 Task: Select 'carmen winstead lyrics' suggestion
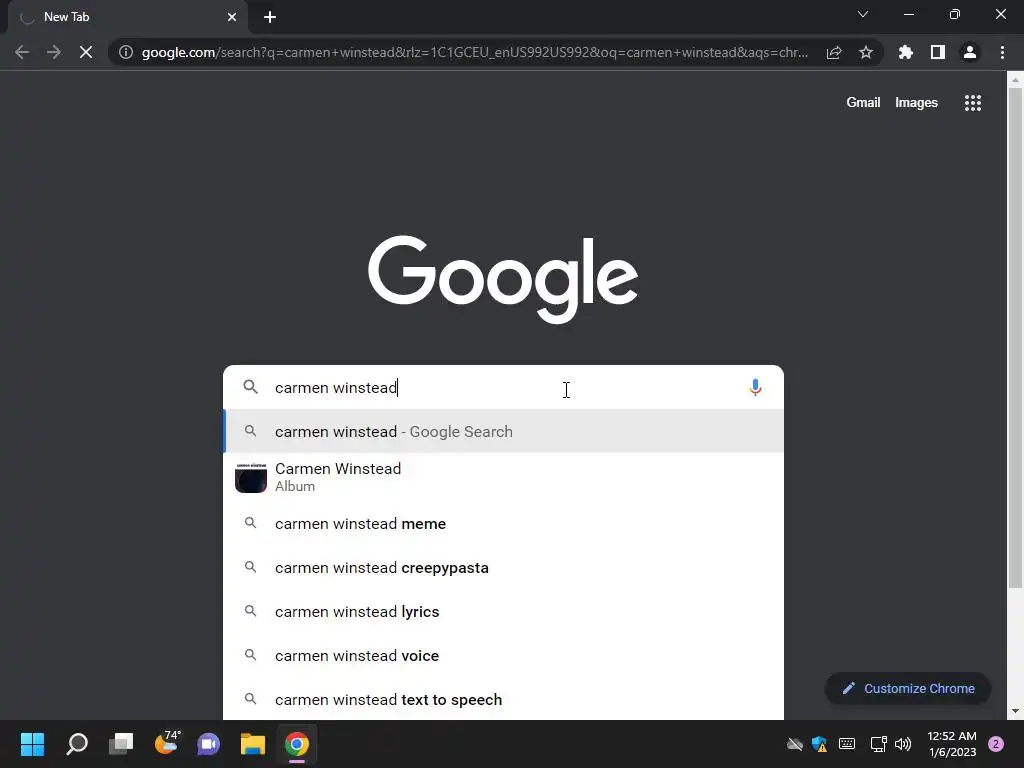(503, 611)
